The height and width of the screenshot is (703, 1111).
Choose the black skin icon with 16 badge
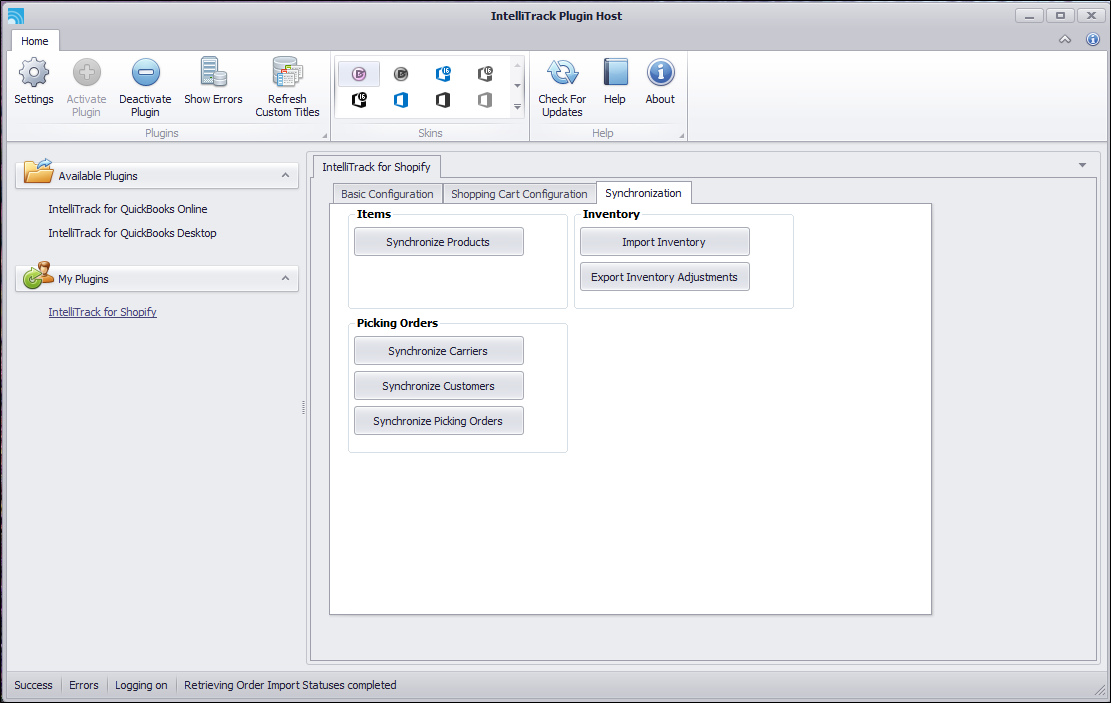(359, 100)
